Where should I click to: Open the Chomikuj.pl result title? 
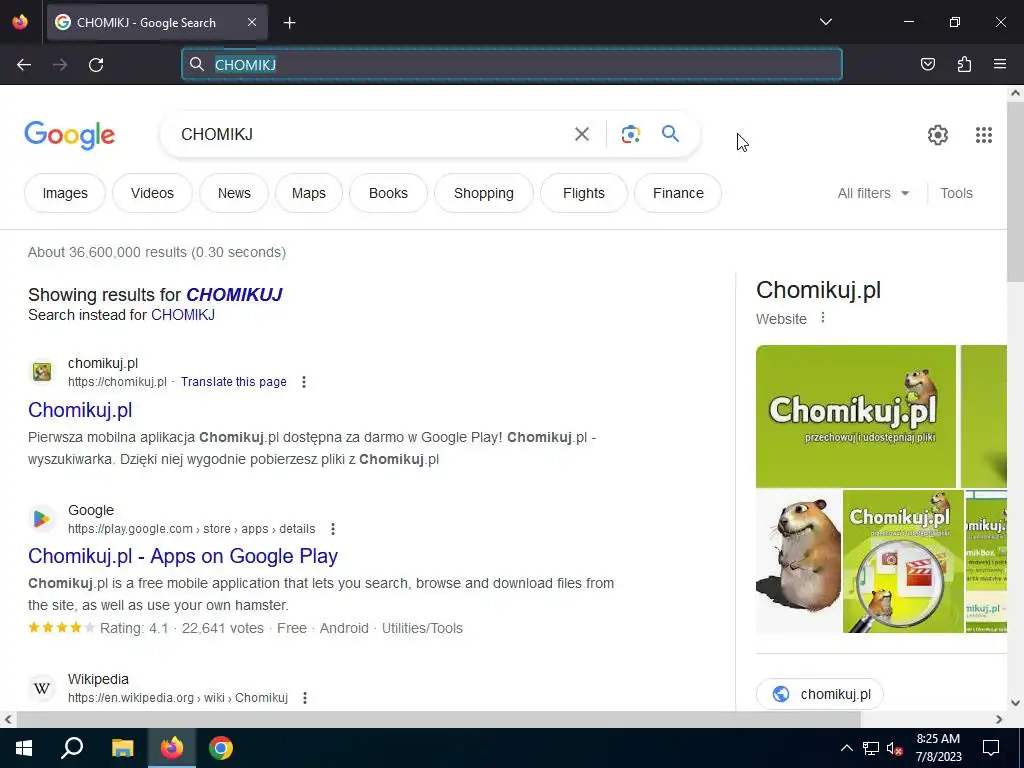80,410
